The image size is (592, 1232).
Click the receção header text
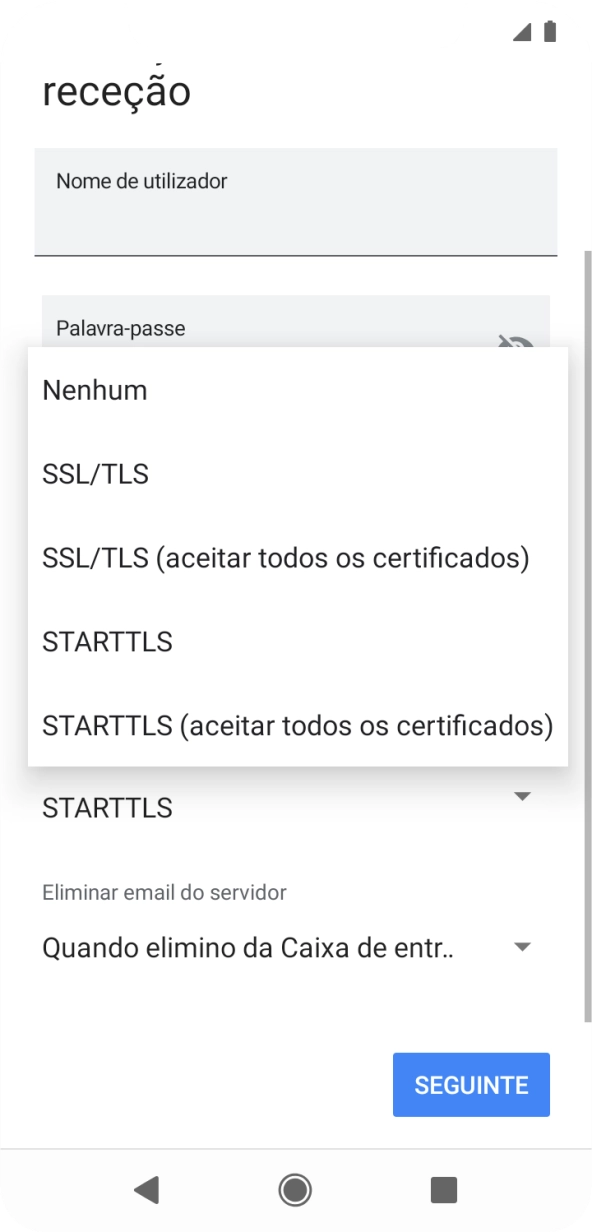click(116, 90)
